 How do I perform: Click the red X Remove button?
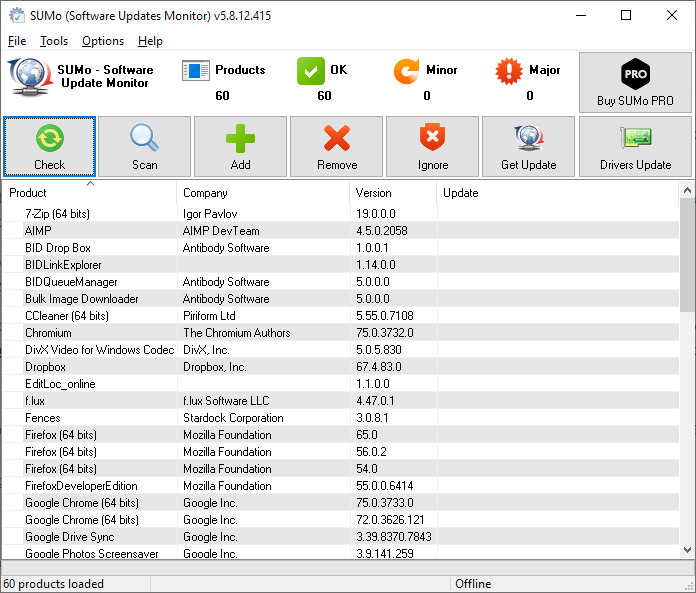click(336, 146)
